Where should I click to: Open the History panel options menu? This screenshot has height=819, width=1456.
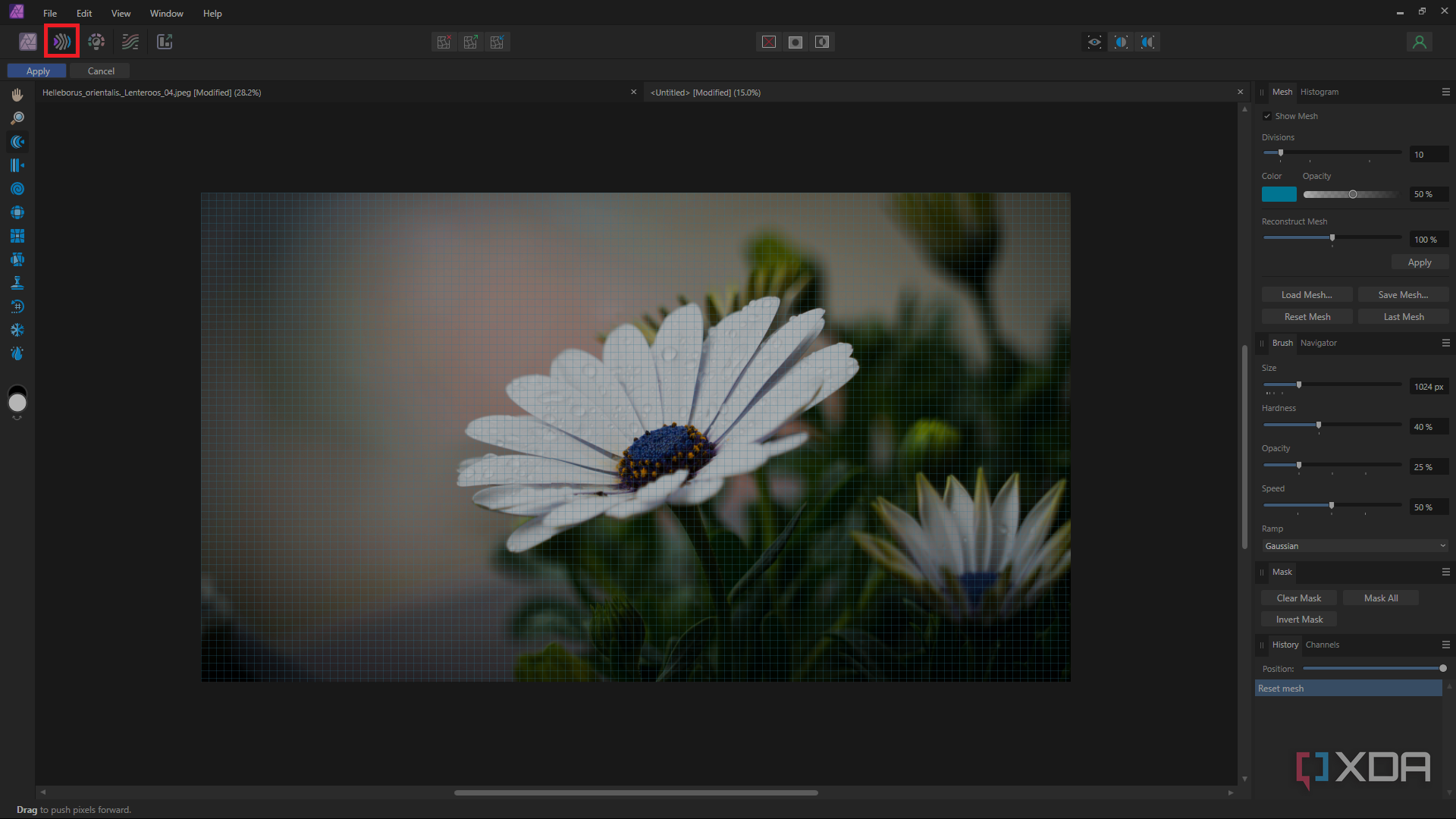[x=1445, y=645]
